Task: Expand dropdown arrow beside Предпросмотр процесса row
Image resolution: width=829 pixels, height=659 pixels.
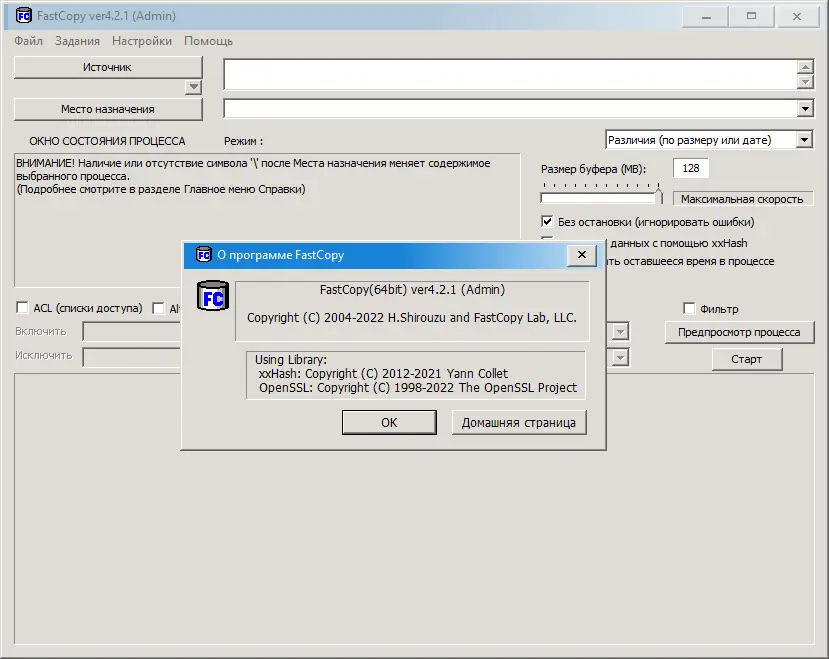Action: [x=620, y=332]
